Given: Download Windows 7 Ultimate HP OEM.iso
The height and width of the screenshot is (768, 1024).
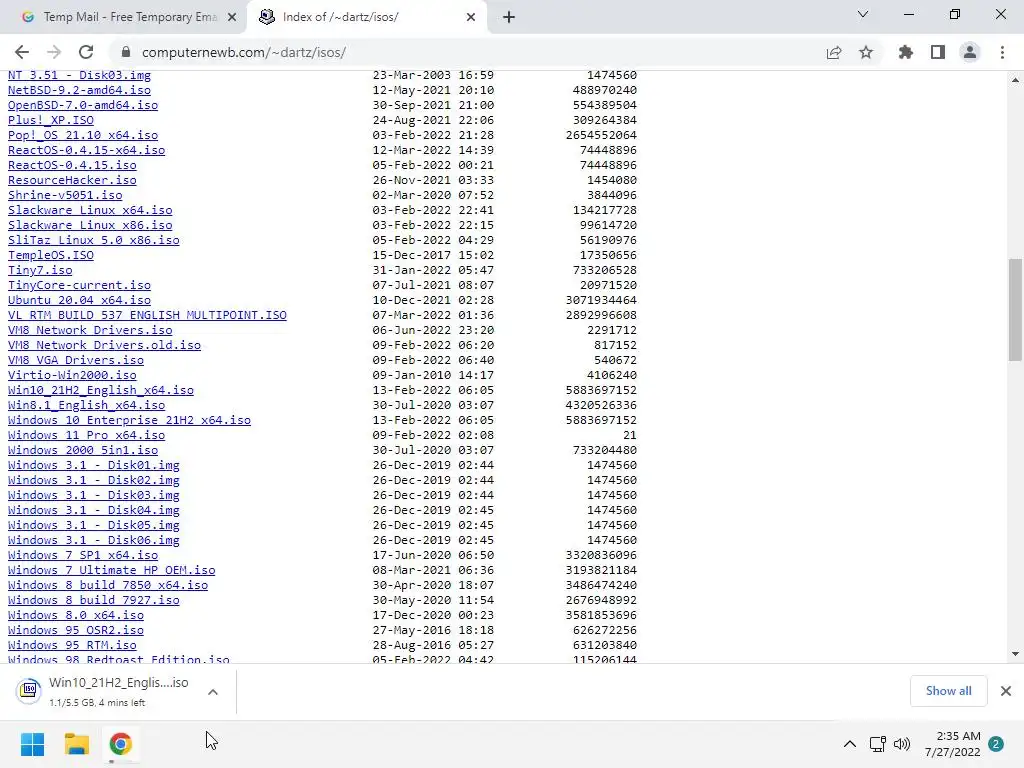Looking at the screenshot, I should coord(112,571).
